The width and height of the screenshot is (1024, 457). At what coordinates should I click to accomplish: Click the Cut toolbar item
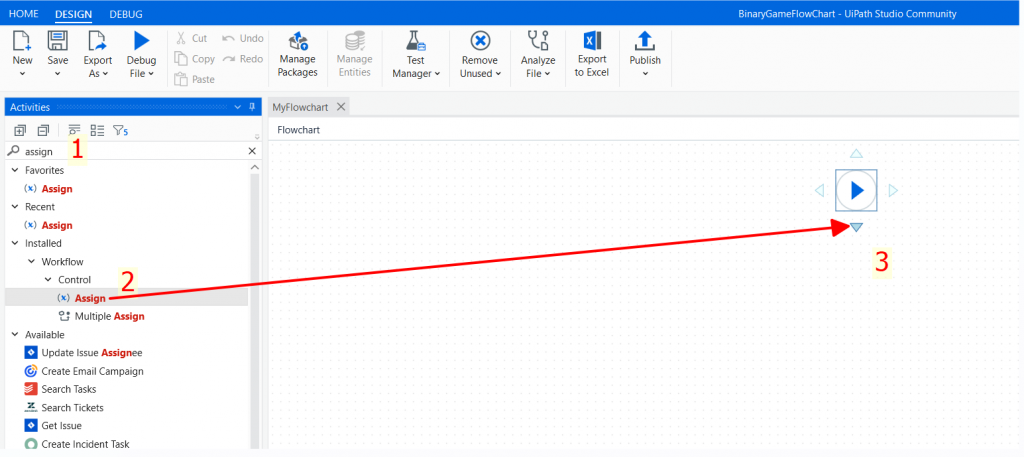(192, 39)
